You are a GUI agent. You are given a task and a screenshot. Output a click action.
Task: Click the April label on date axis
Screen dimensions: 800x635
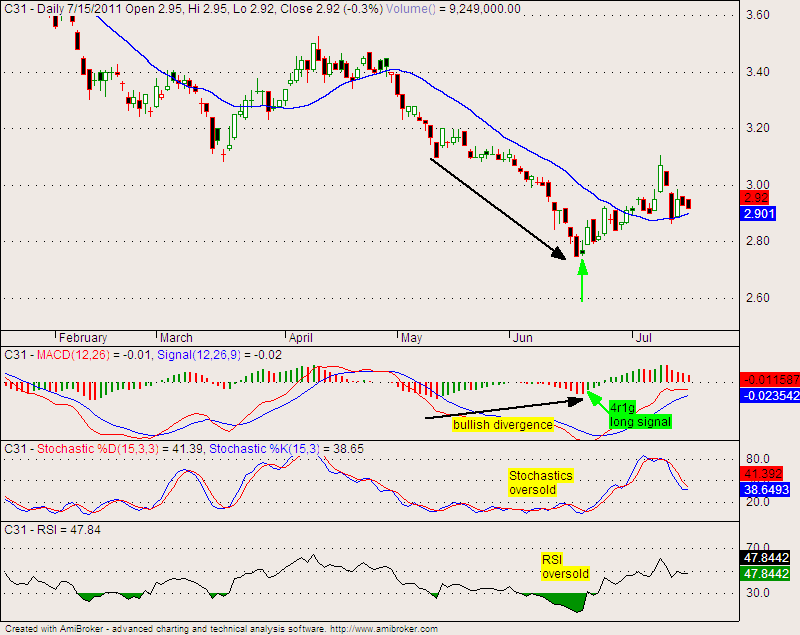point(301,338)
